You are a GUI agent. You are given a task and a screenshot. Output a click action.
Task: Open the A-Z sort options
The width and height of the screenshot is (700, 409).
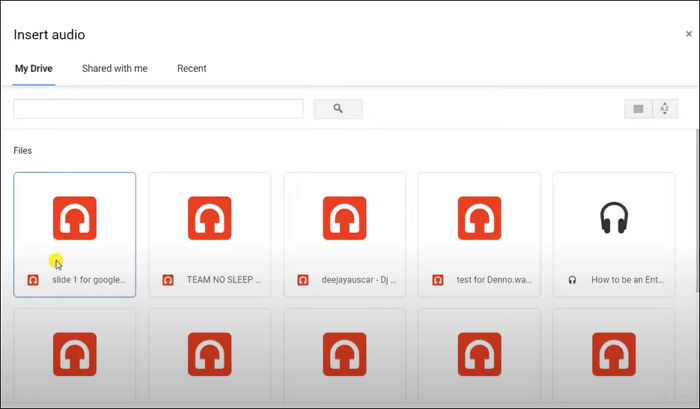[x=665, y=109]
